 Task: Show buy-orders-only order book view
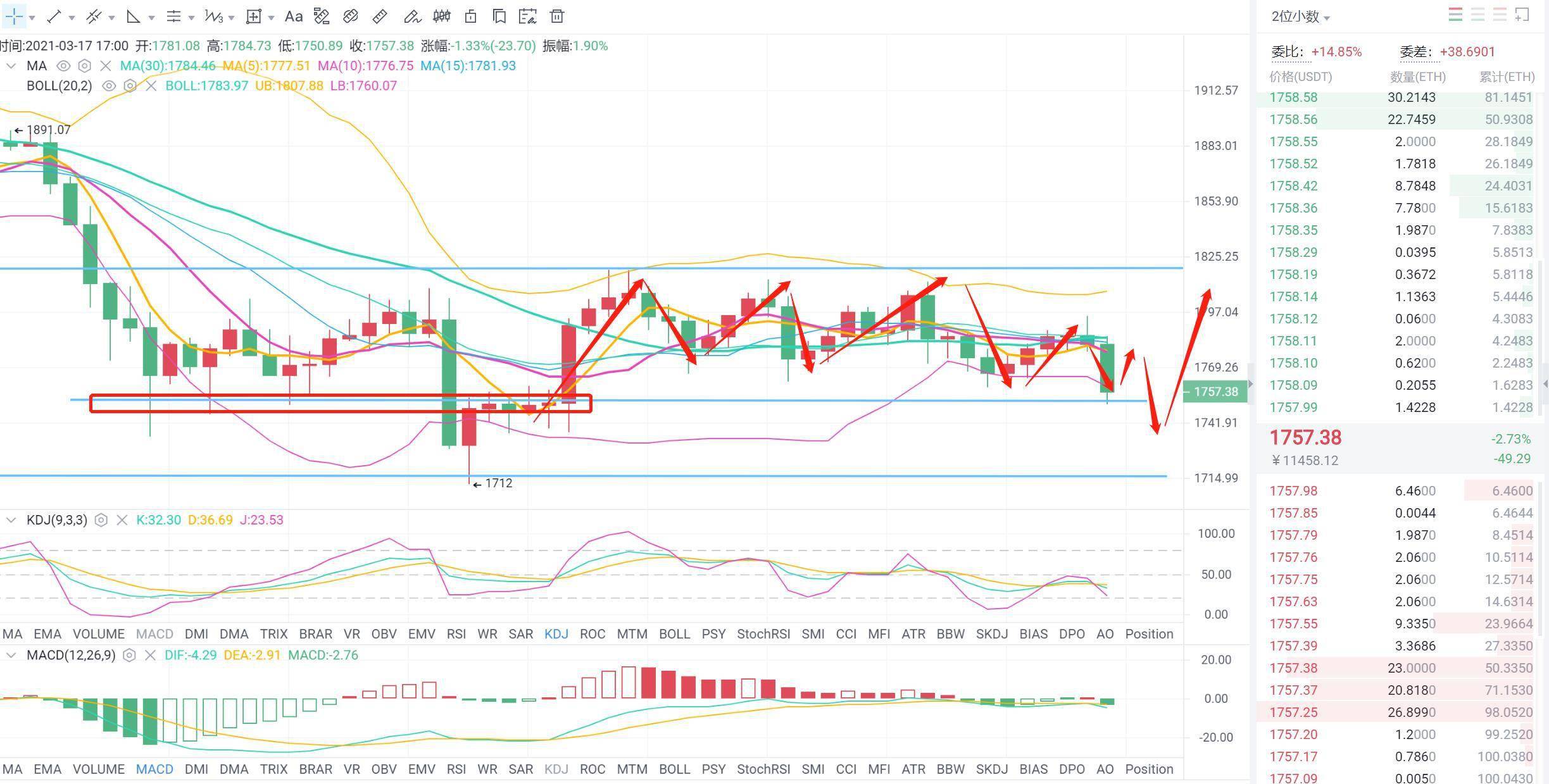(1477, 15)
